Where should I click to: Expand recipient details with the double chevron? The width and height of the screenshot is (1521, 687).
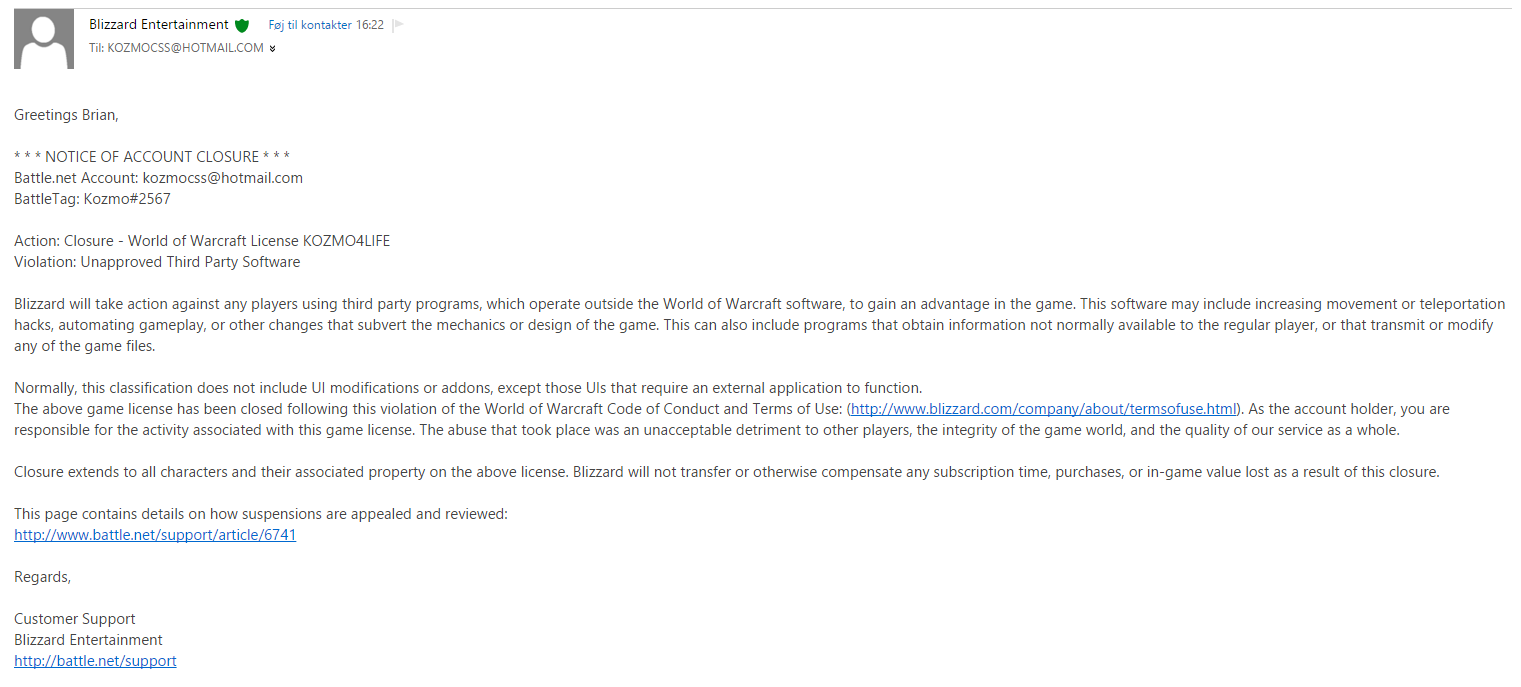coord(273,48)
